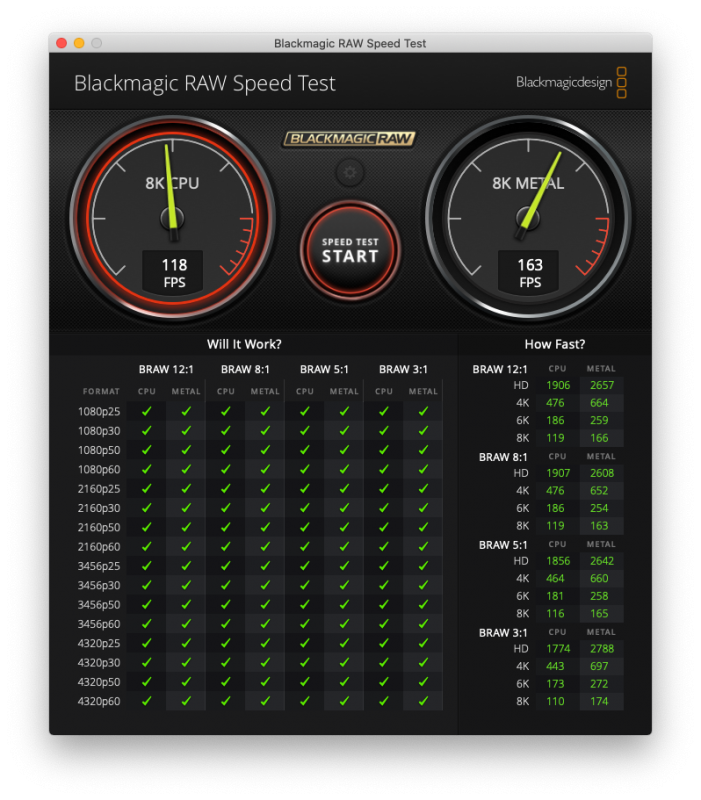Select BRAW 8:1 HD METAL value 2608
The image size is (701, 800).
tap(602, 473)
